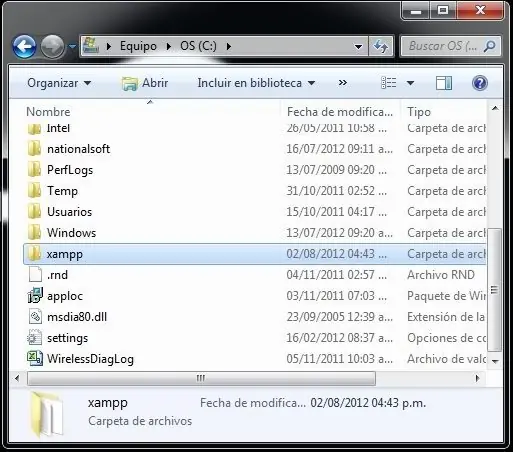Select the PerfLogs folder icon
The image size is (513, 452).
[34, 169]
